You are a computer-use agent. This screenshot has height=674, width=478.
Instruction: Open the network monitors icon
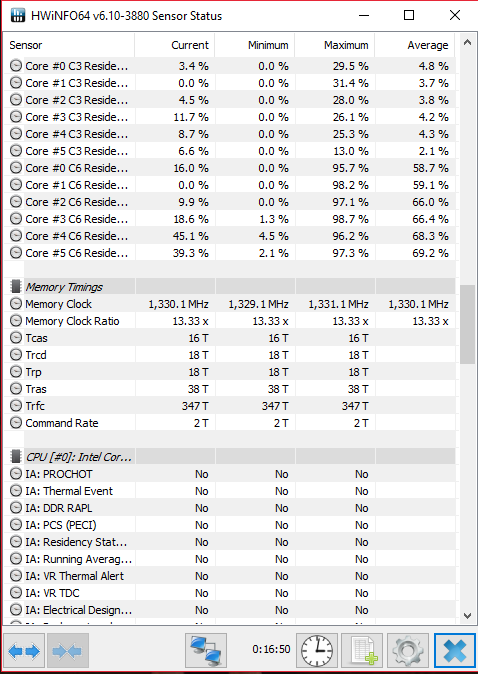[206, 650]
